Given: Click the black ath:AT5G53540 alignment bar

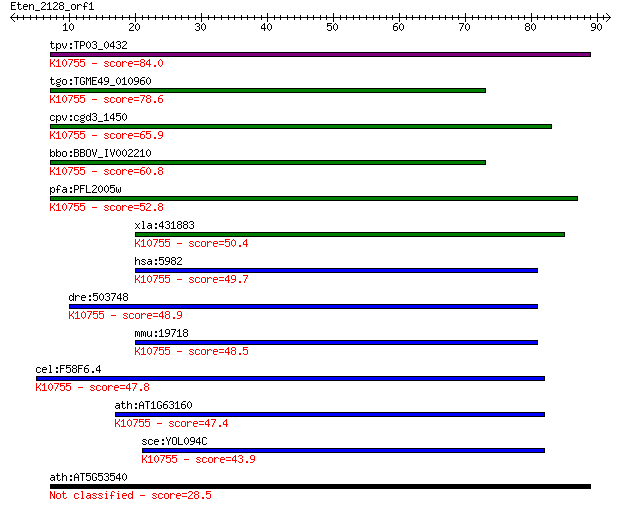Looking at the screenshot, I should click(x=320, y=486).
